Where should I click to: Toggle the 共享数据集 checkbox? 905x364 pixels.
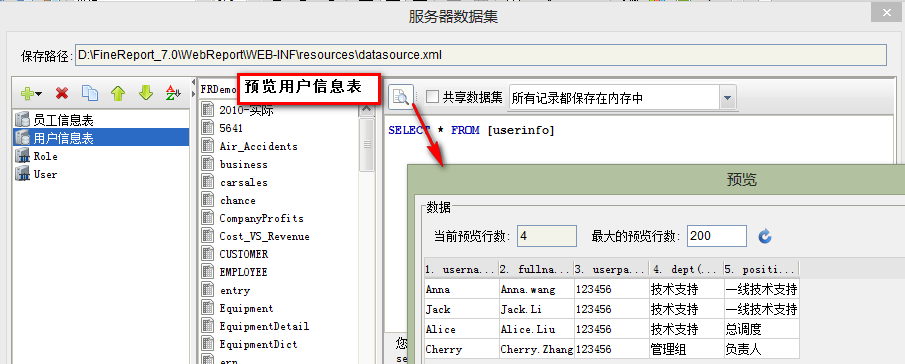[x=432, y=97]
